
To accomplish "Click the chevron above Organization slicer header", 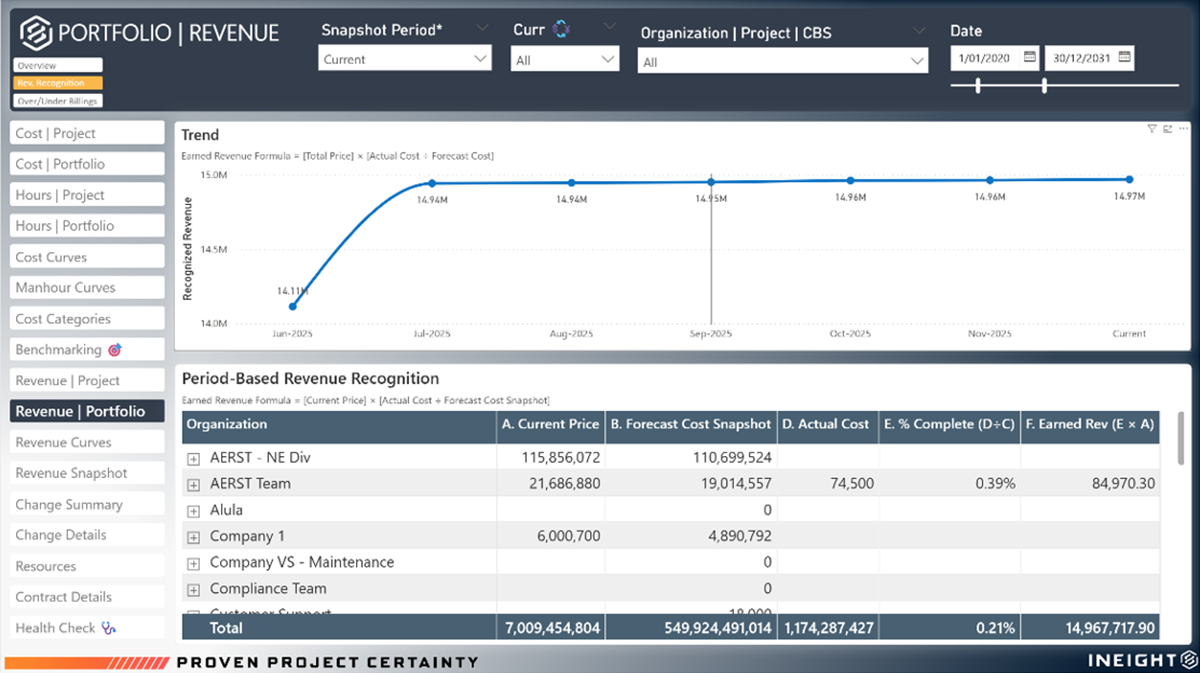I will [x=919, y=31].
